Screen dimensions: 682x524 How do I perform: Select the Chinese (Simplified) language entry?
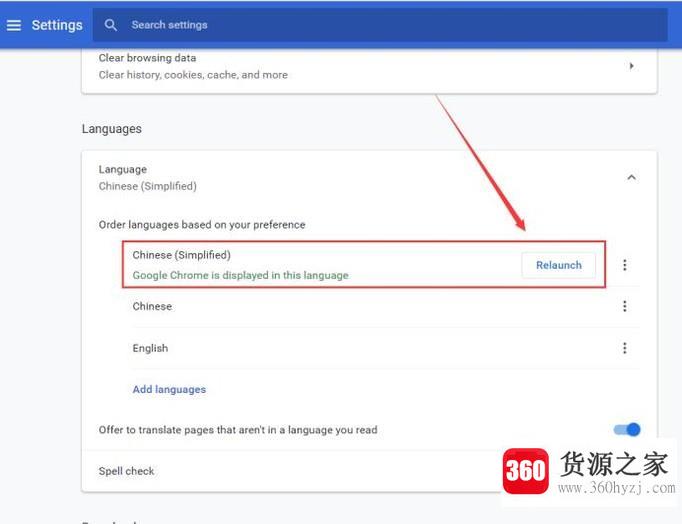tap(364, 264)
